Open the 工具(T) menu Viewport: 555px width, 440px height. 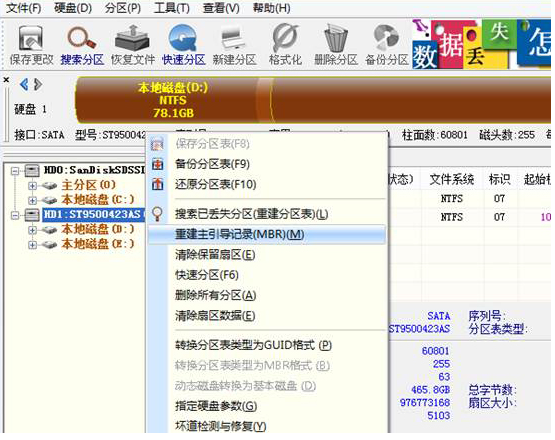coord(172,8)
